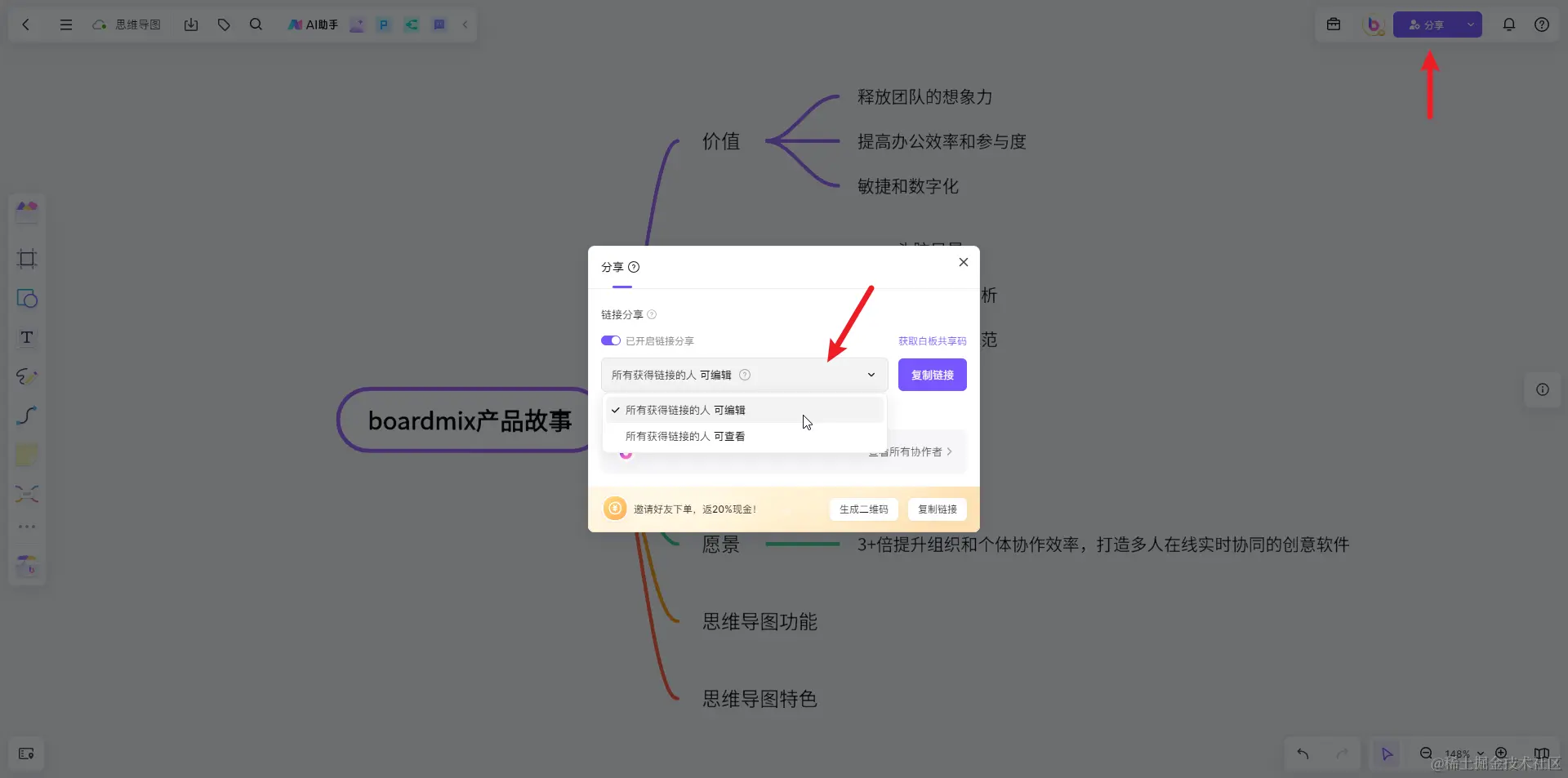1568x778 pixels.
Task: Open the template library icon in left sidebar
Action: 27,211
